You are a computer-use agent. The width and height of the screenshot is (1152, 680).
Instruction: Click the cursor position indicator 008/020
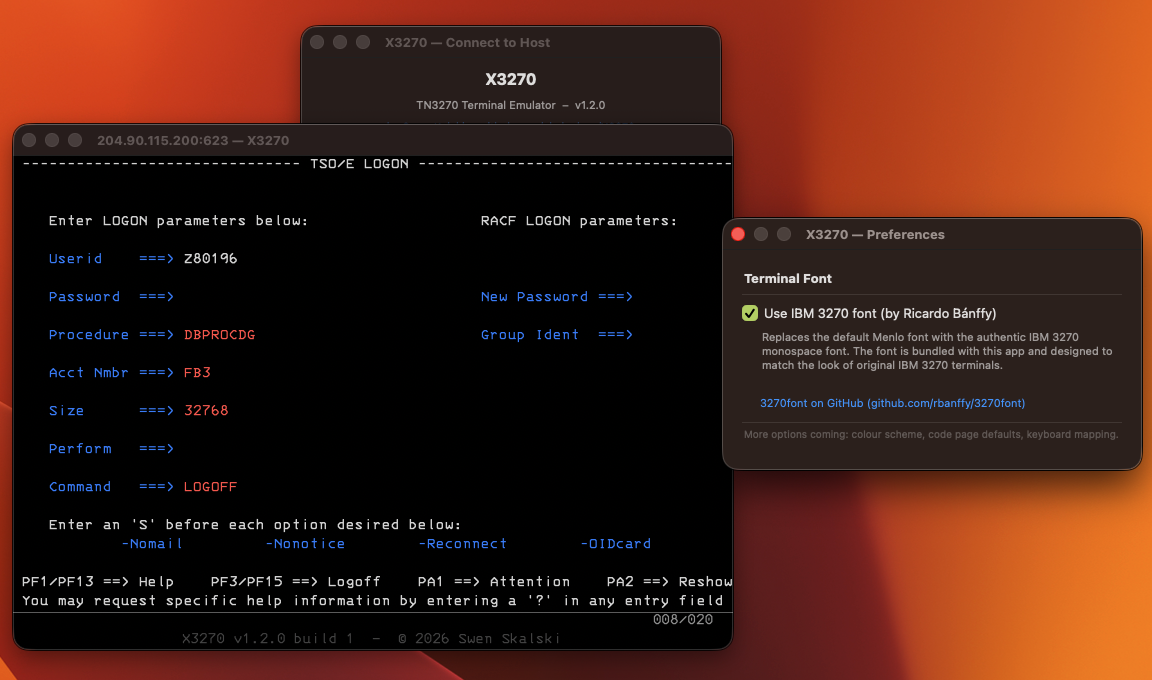(683, 620)
